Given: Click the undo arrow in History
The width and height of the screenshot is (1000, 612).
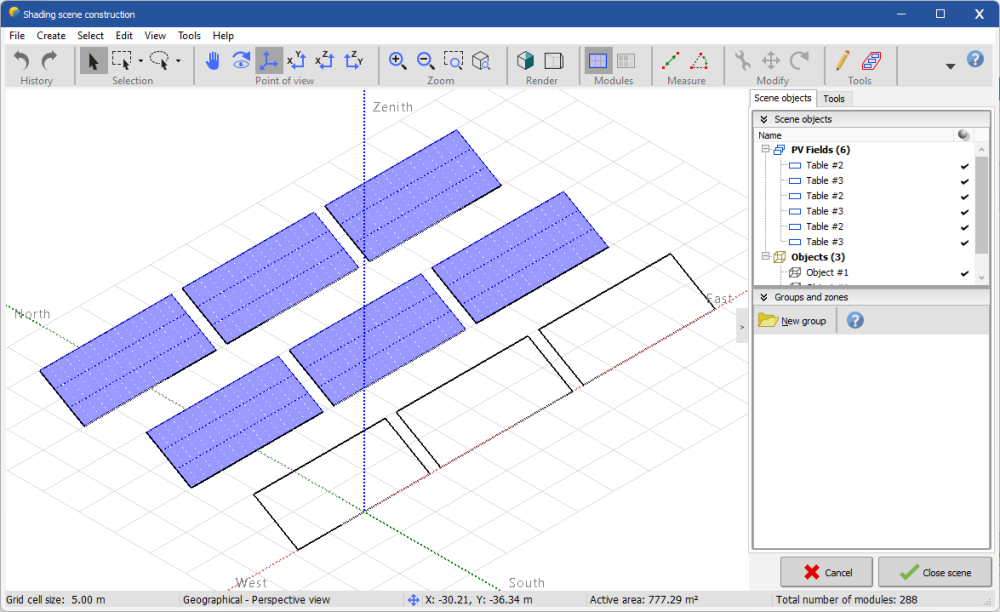Looking at the screenshot, I should point(22,61).
